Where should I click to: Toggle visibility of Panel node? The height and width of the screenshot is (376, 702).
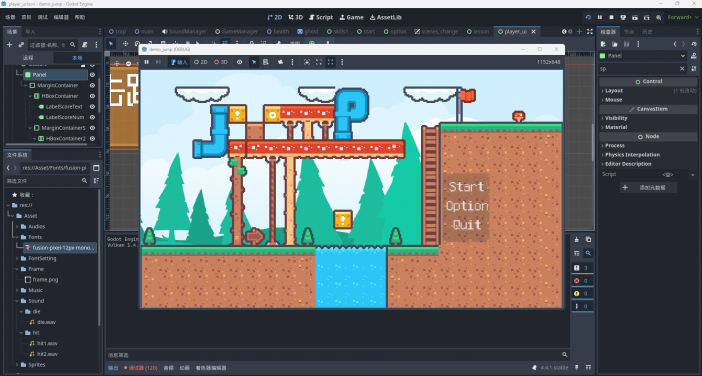[x=93, y=75]
